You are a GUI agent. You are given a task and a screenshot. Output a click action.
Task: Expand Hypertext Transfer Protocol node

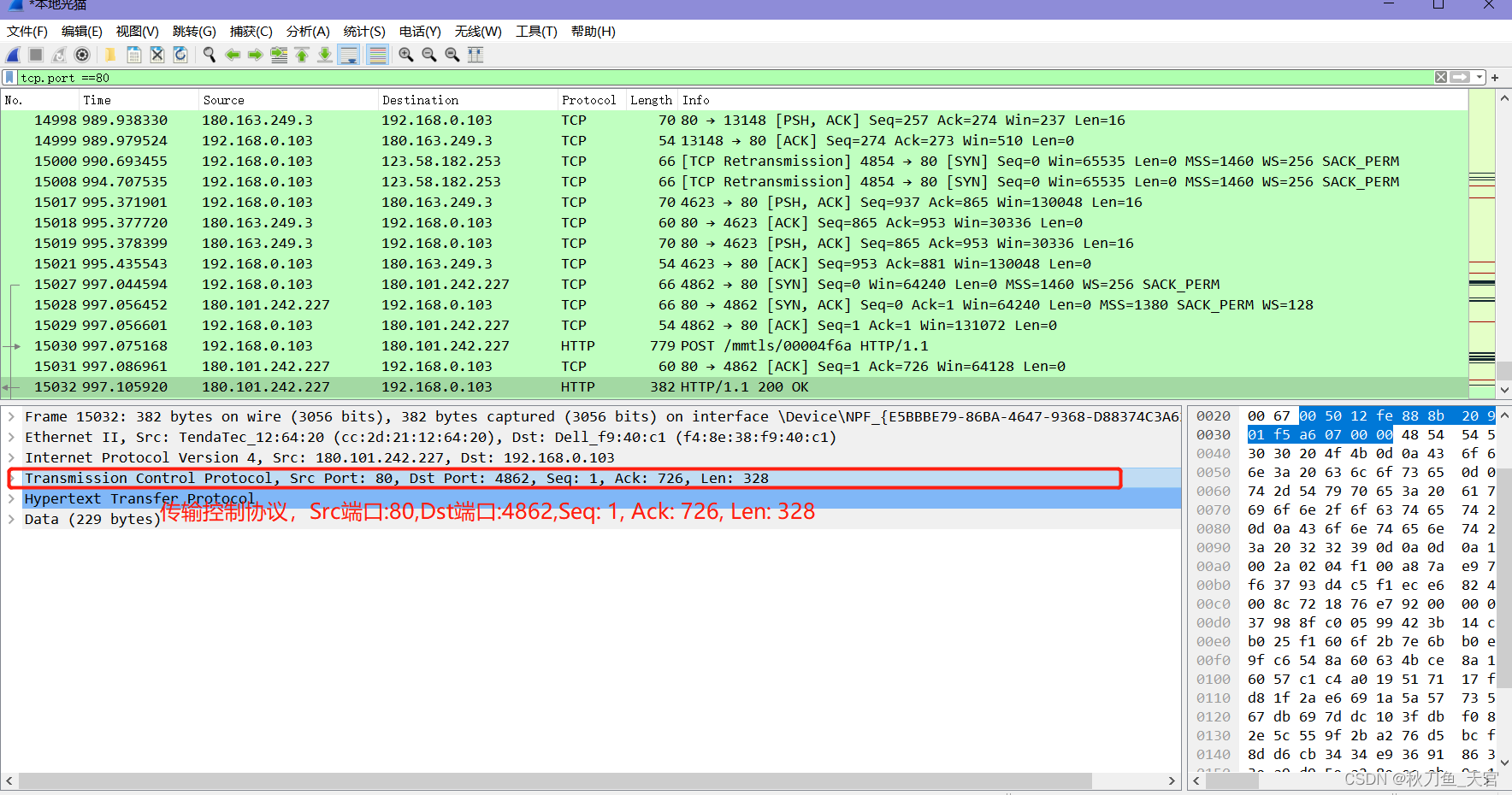tap(11, 498)
